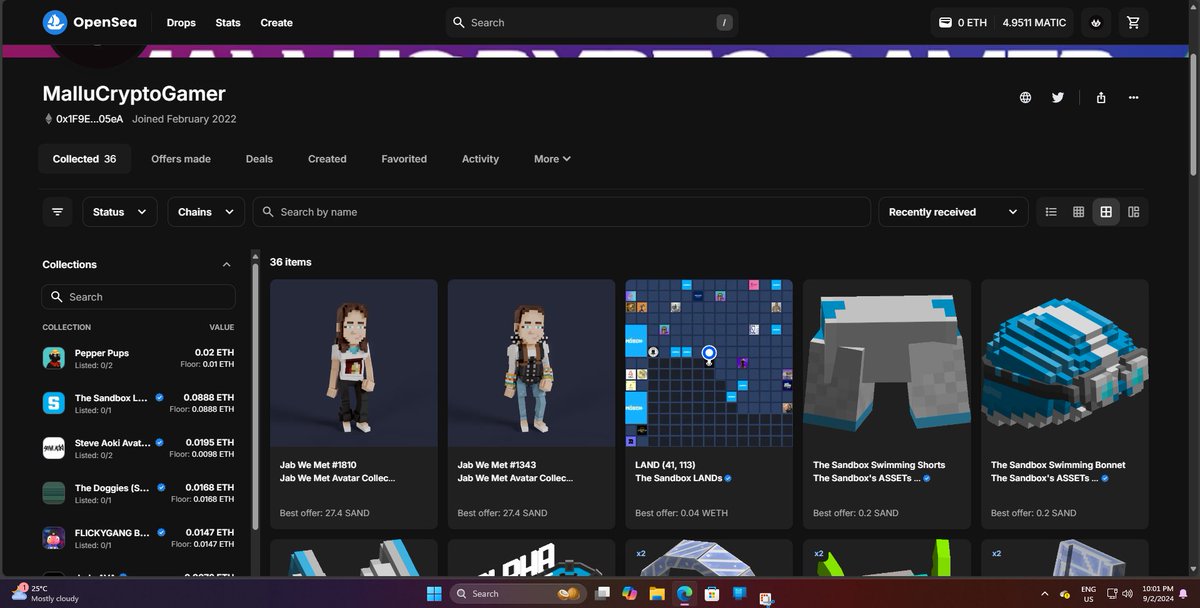The height and width of the screenshot is (608, 1200).
Task: Open Sandbox Swimming Shorts thumbnail
Action: [887, 363]
